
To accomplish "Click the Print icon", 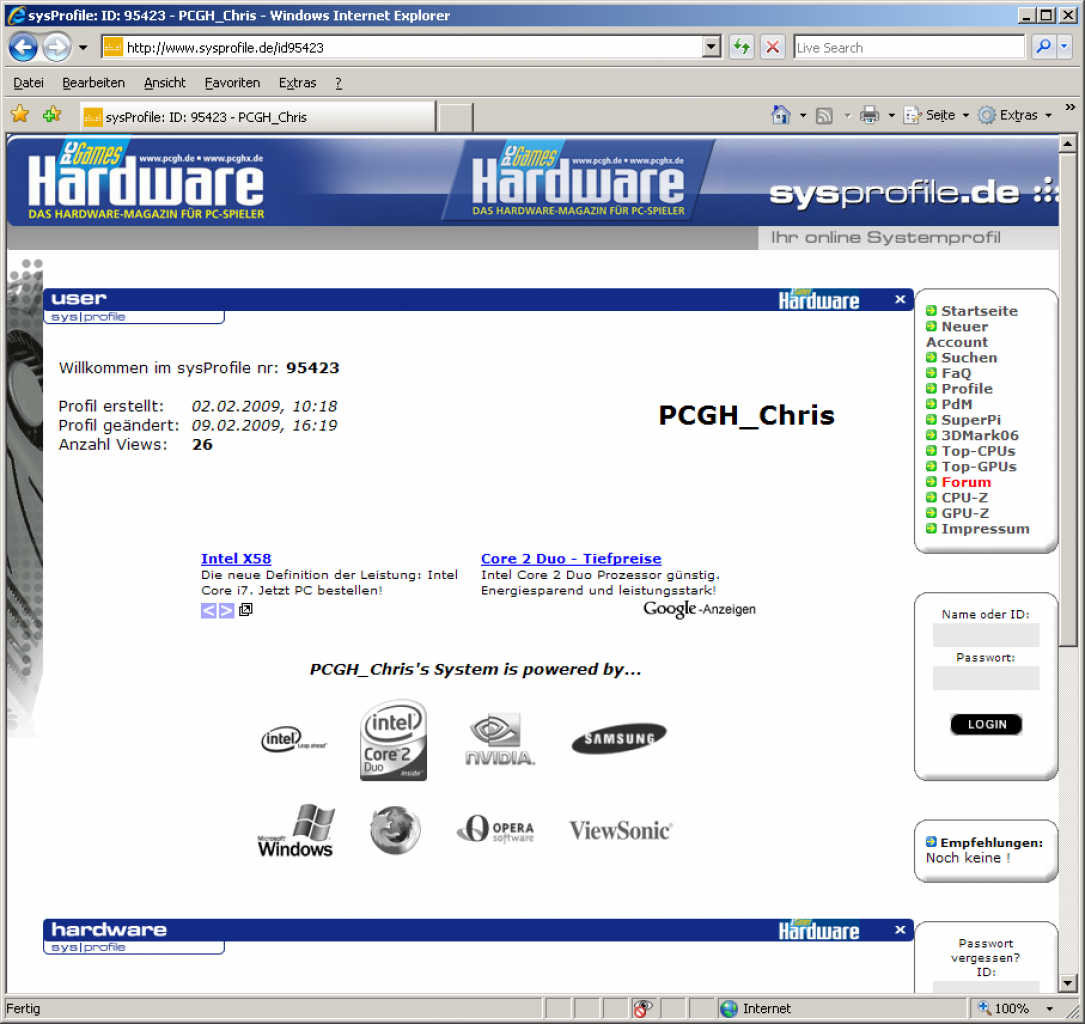I will (x=869, y=115).
